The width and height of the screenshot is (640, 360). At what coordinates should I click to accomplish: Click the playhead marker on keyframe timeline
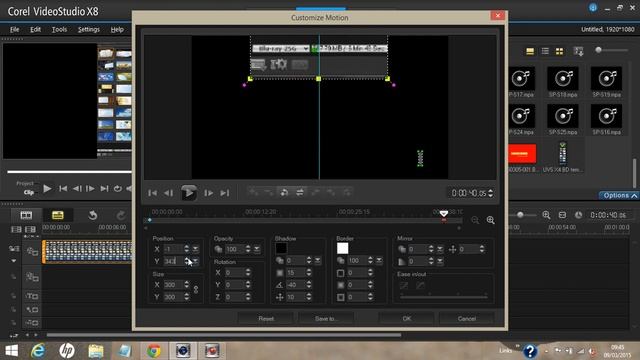point(444,213)
